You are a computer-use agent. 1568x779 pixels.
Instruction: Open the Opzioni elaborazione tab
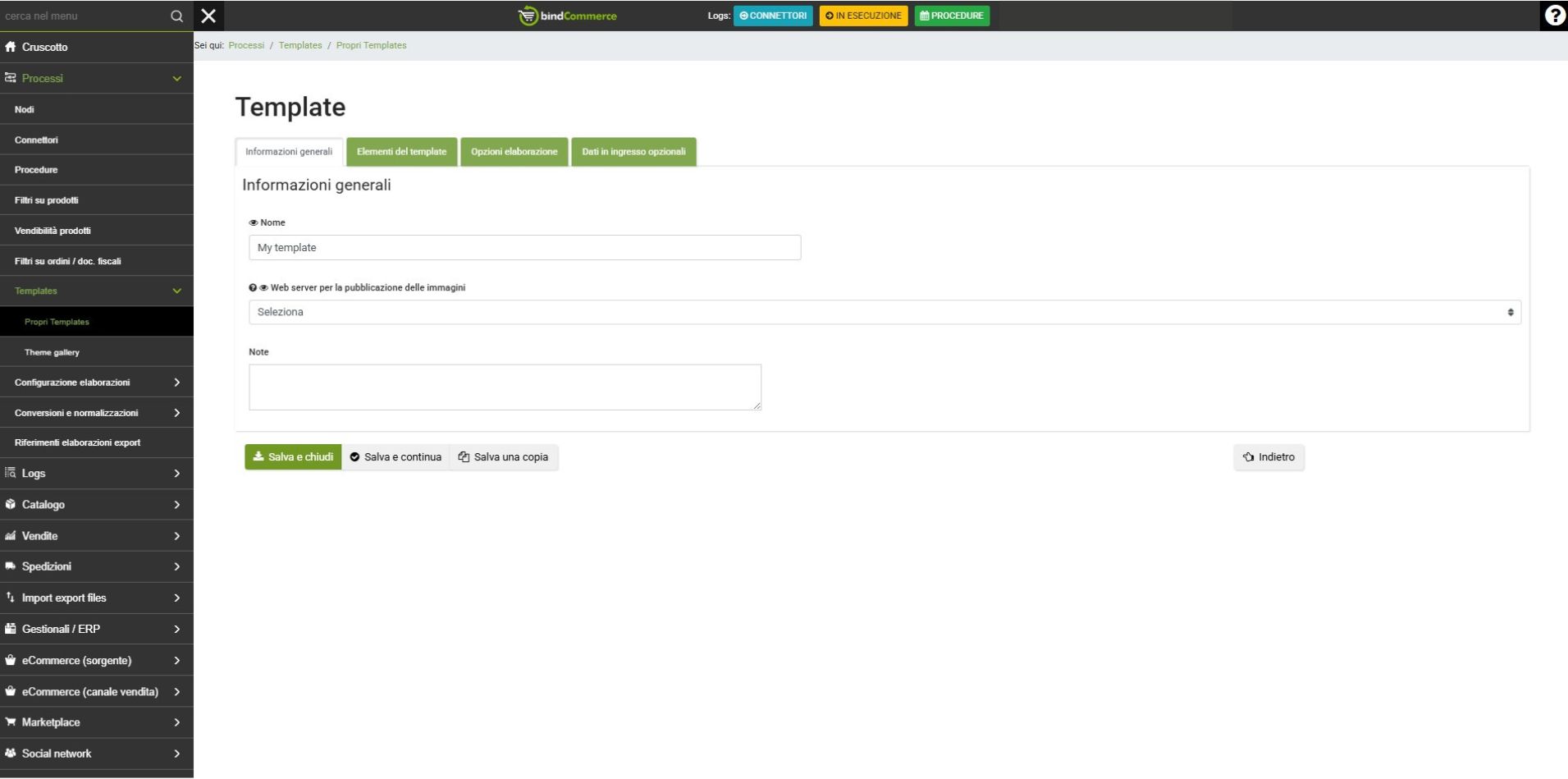tap(514, 152)
